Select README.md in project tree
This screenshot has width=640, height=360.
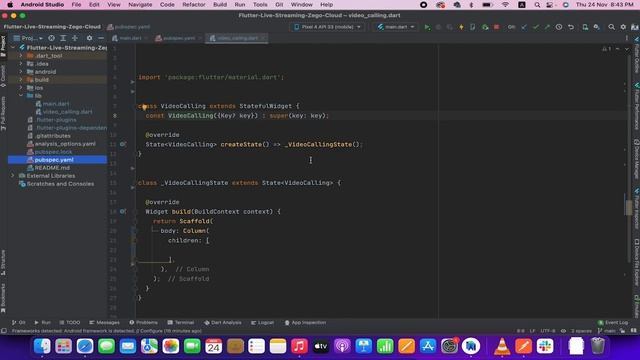click(x=52, y=168)
